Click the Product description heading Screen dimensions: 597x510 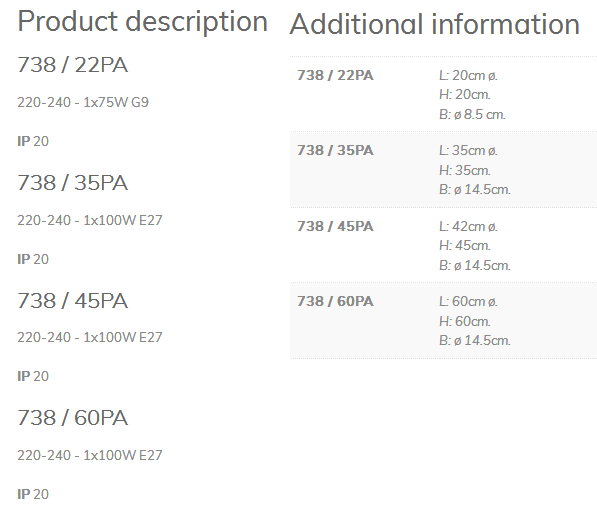pos(142,22)
